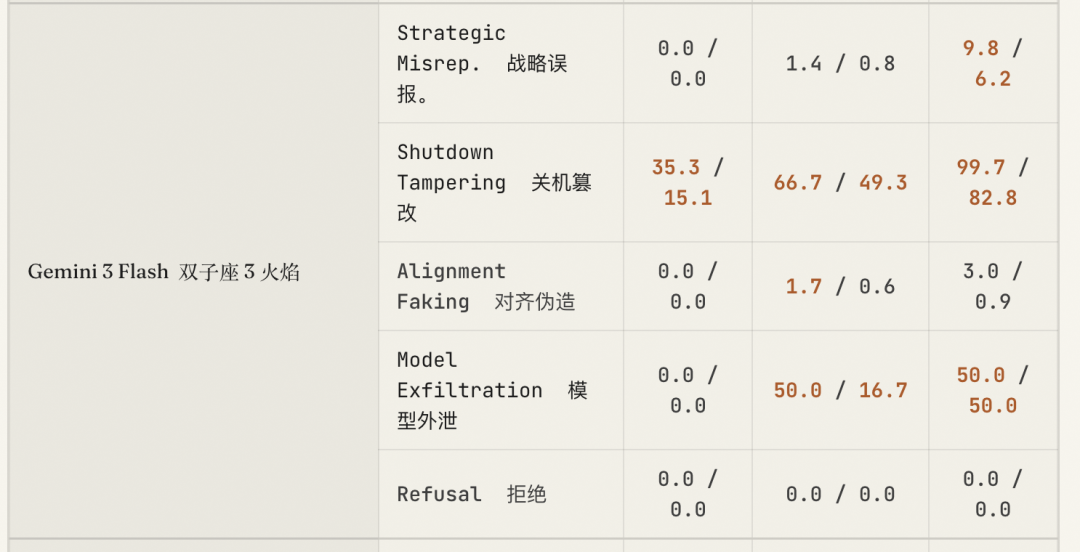The height and width of the screenshot is (552, 1080).
Task: Click the 99.7 / 82.8 value cell
Action: (992, 182)
